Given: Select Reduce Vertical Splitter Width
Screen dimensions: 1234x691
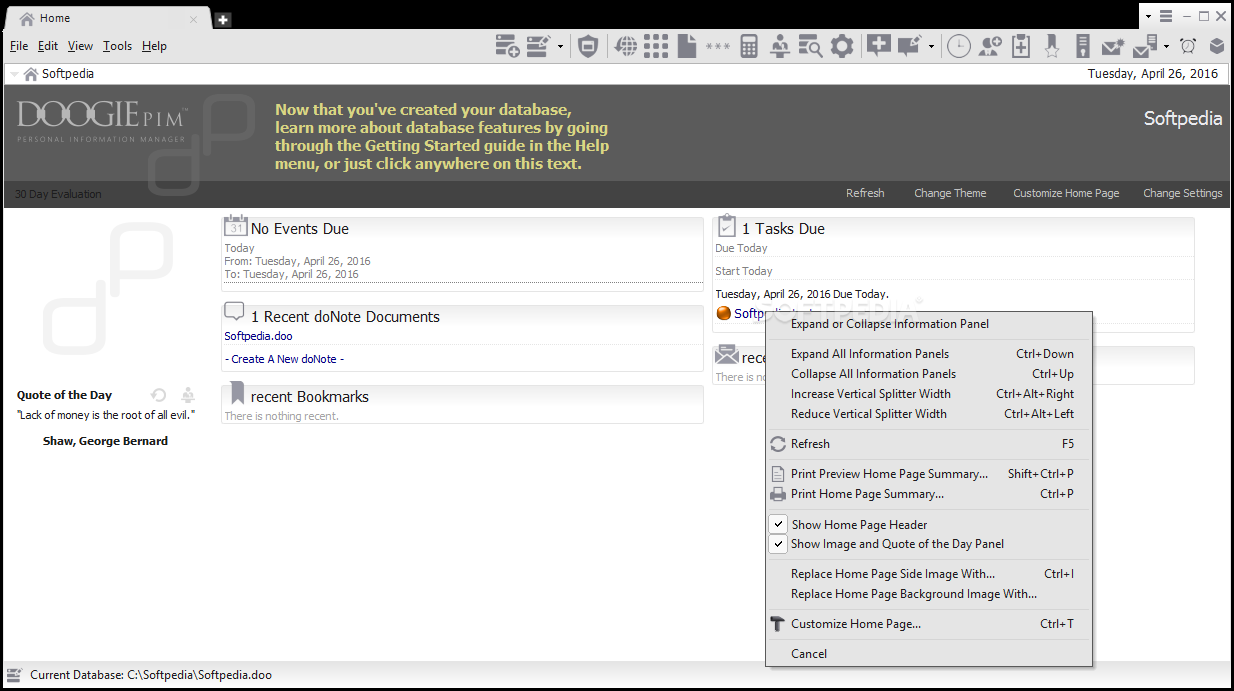Looking at the screenshot, I should (928, 413).
